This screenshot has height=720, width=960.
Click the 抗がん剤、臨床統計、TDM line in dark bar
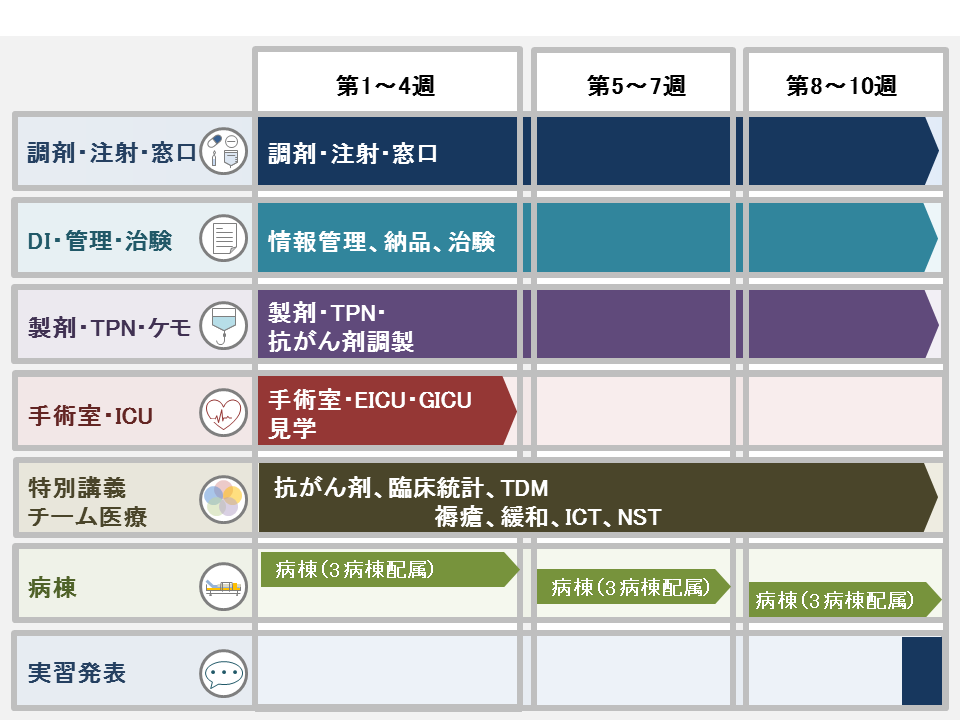tap(411, 488)
